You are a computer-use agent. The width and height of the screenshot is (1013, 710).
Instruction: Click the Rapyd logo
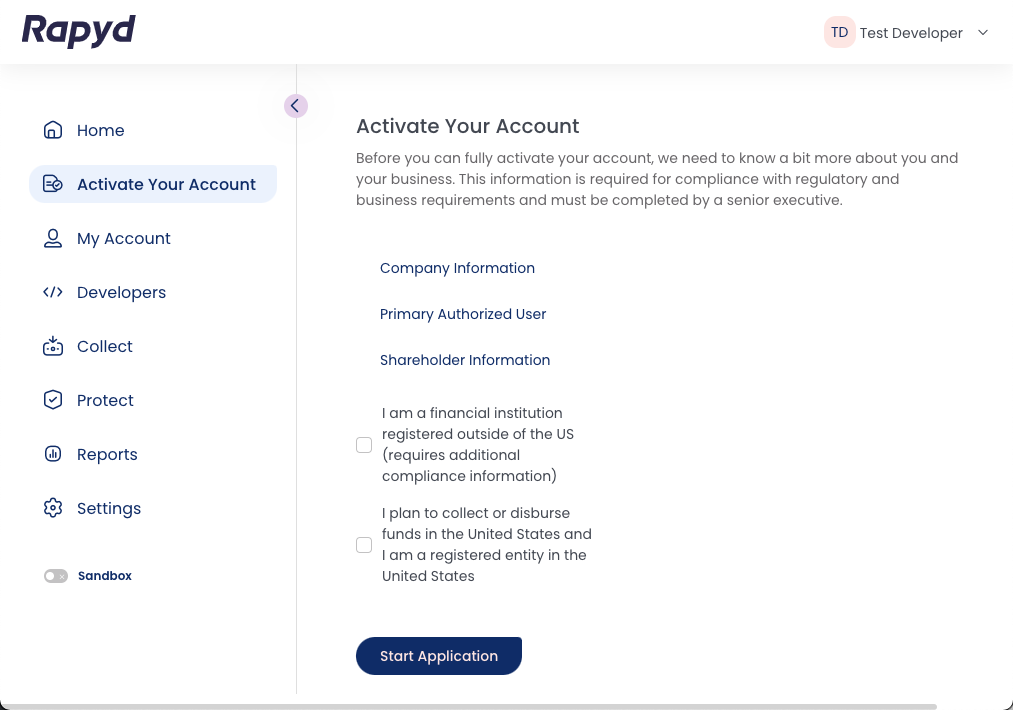coord(78,31)
